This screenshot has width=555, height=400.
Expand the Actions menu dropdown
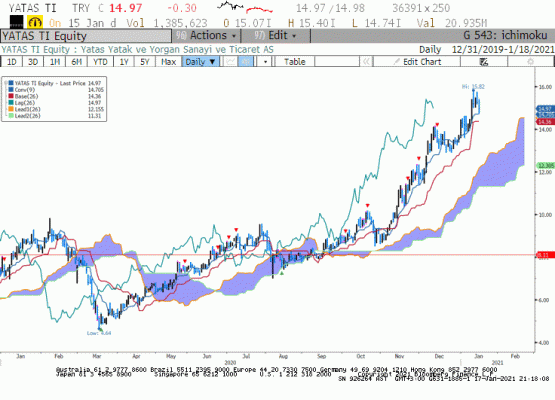(x=206, y=36)
